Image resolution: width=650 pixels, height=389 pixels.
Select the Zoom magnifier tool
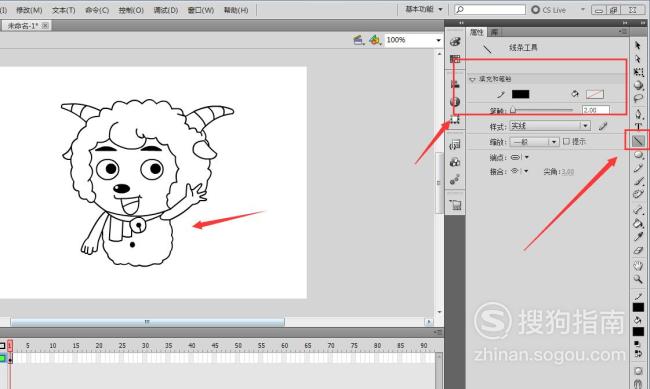[638, 279]
